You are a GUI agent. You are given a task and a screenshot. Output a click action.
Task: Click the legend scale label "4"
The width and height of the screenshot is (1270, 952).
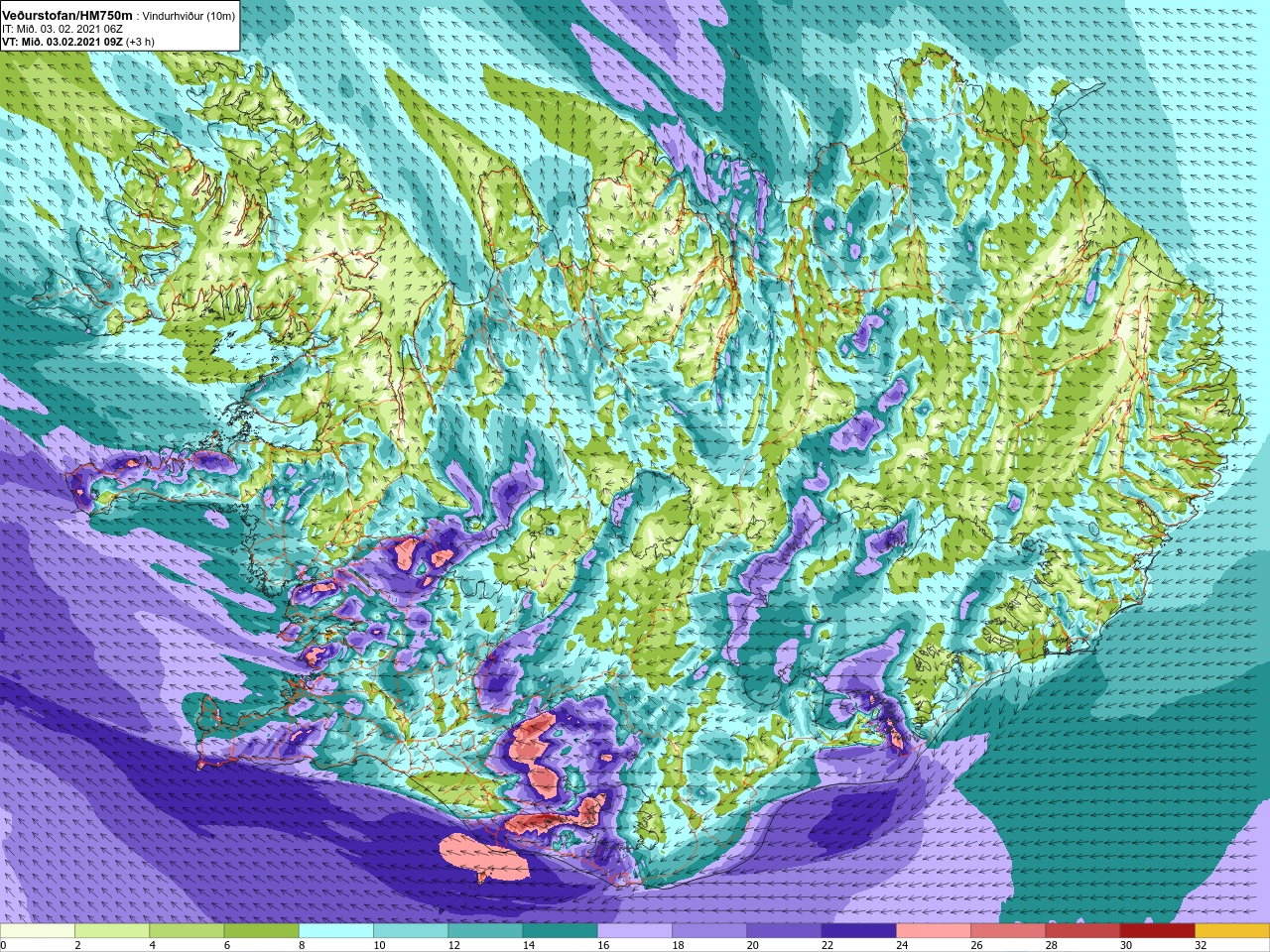tap(153, 946)
